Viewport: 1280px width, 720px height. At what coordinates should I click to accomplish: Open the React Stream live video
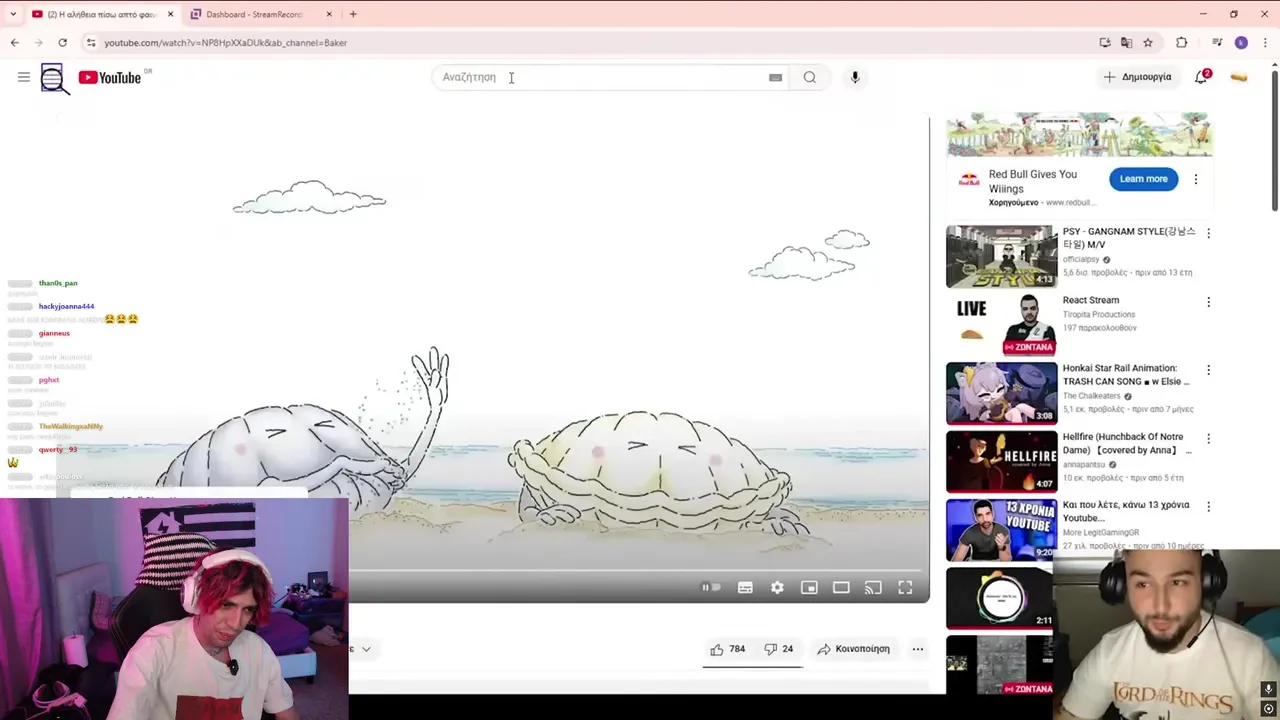[1001, 324]
